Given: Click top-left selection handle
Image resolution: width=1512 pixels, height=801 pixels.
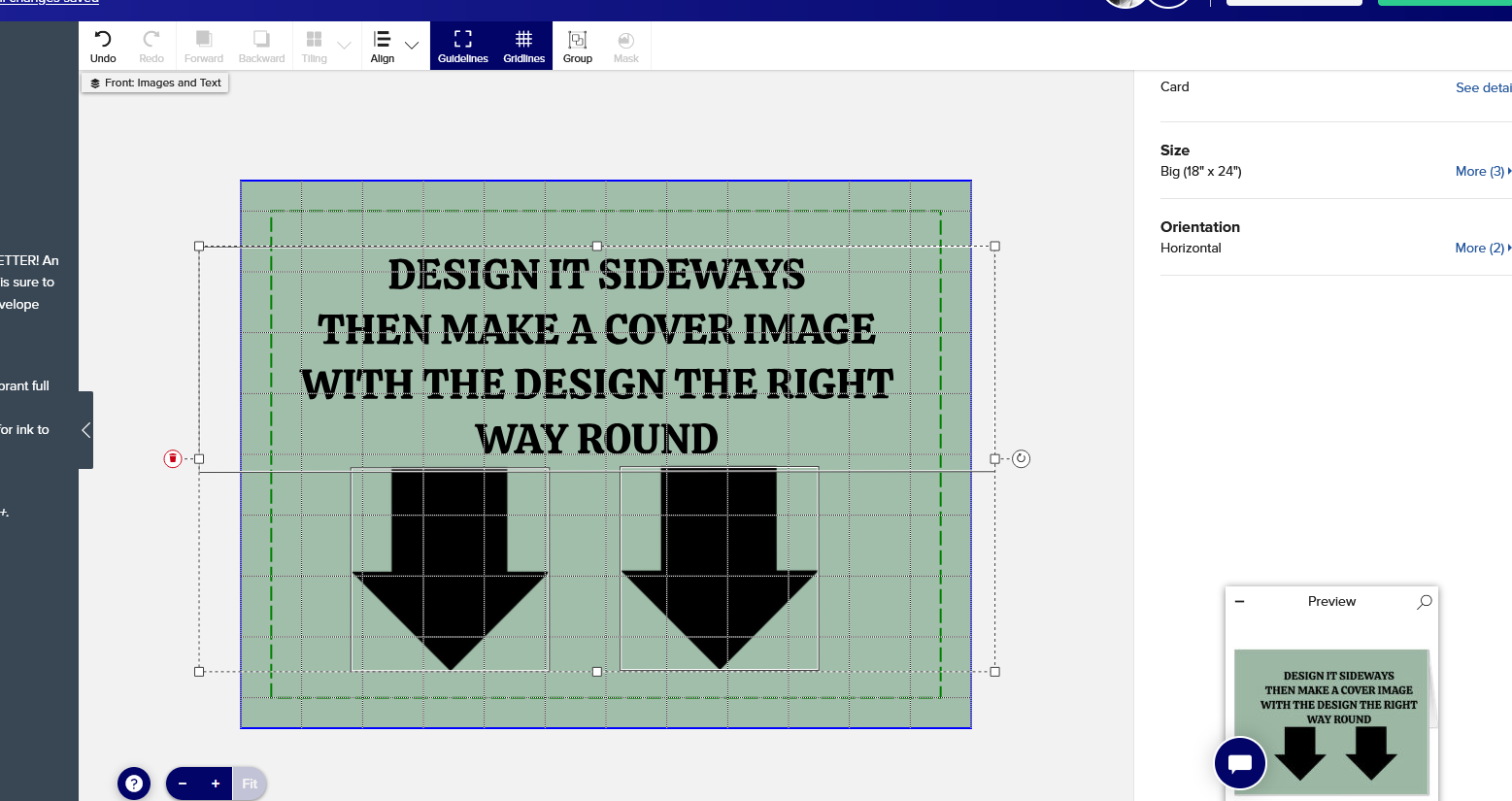Looking at the screenshot, I should tap(199, 247).
